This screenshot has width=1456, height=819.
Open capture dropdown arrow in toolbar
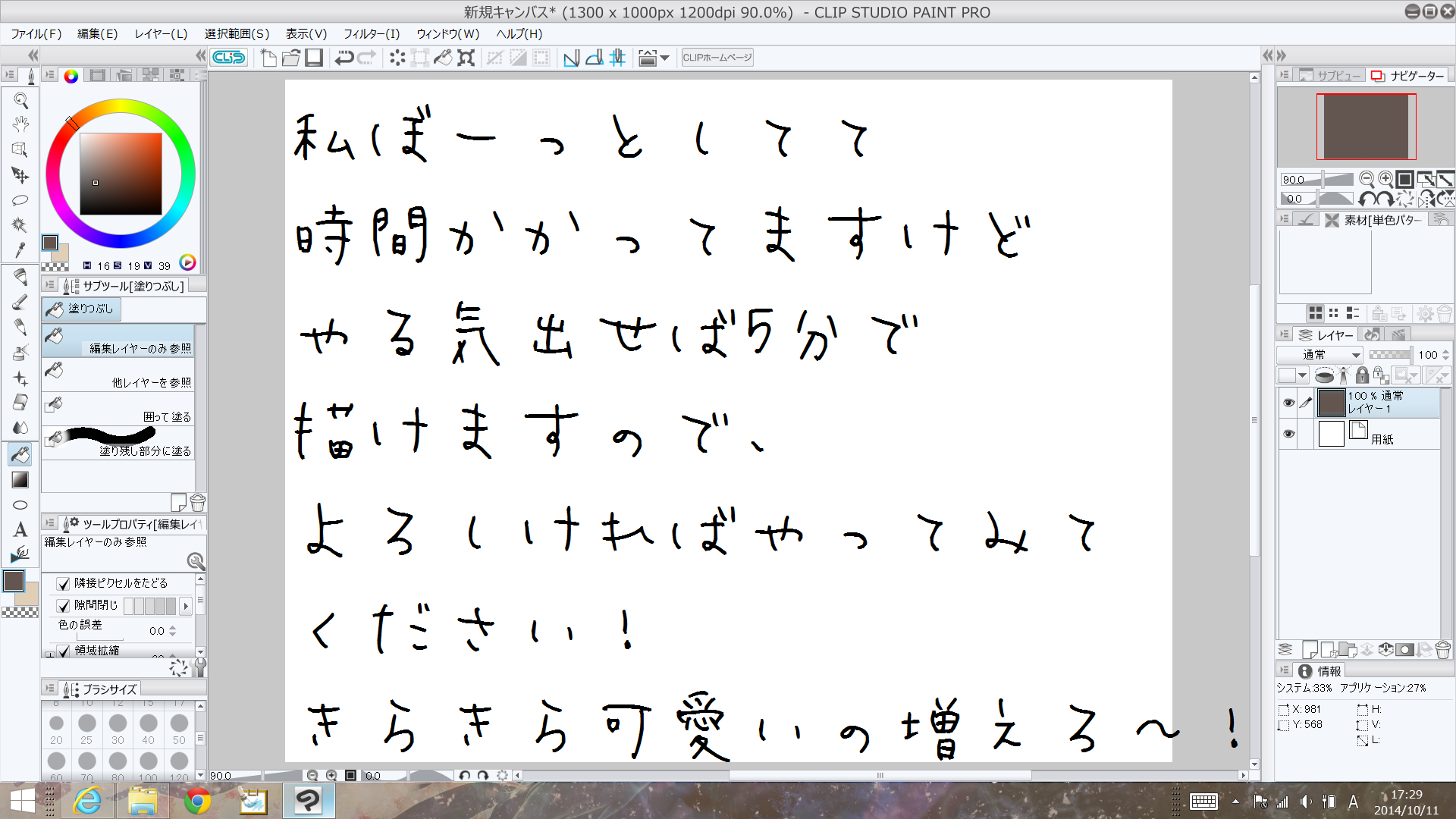(x=665, y=58)
